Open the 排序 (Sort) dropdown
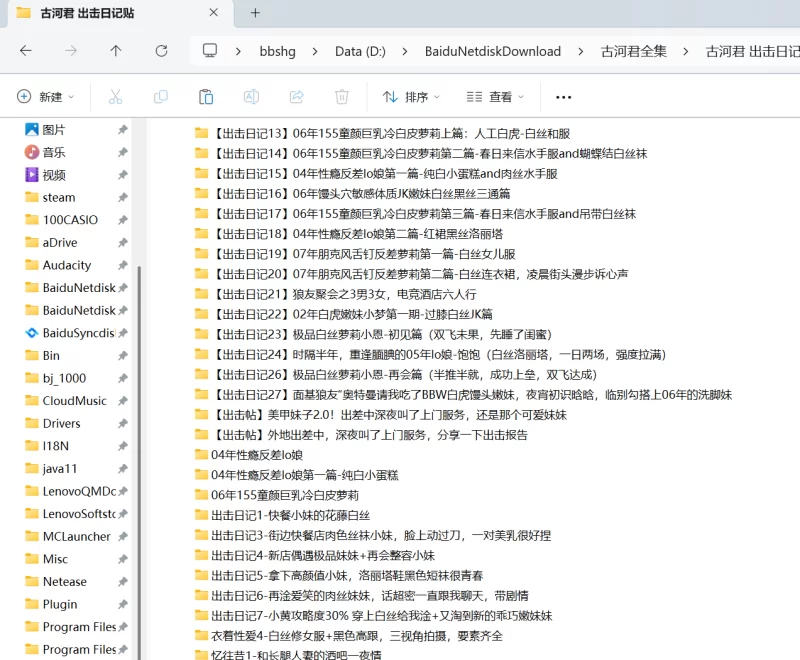 [x=411, y=97]
